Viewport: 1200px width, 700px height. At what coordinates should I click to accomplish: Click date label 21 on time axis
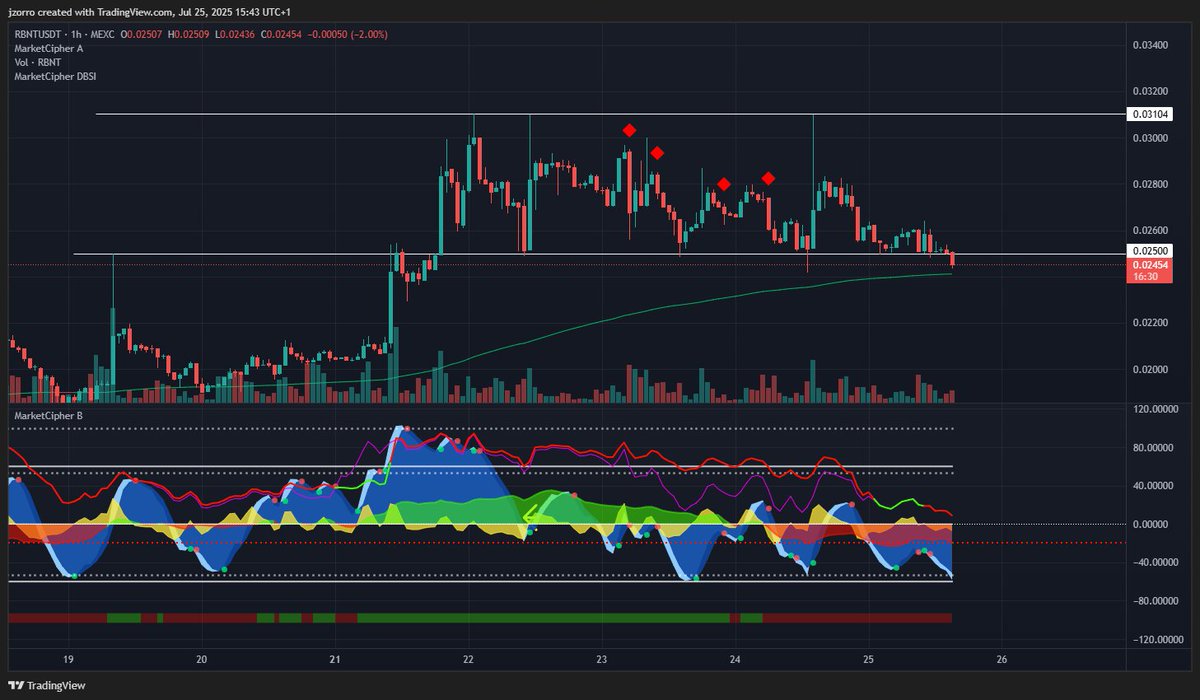(x=335, y=660)
